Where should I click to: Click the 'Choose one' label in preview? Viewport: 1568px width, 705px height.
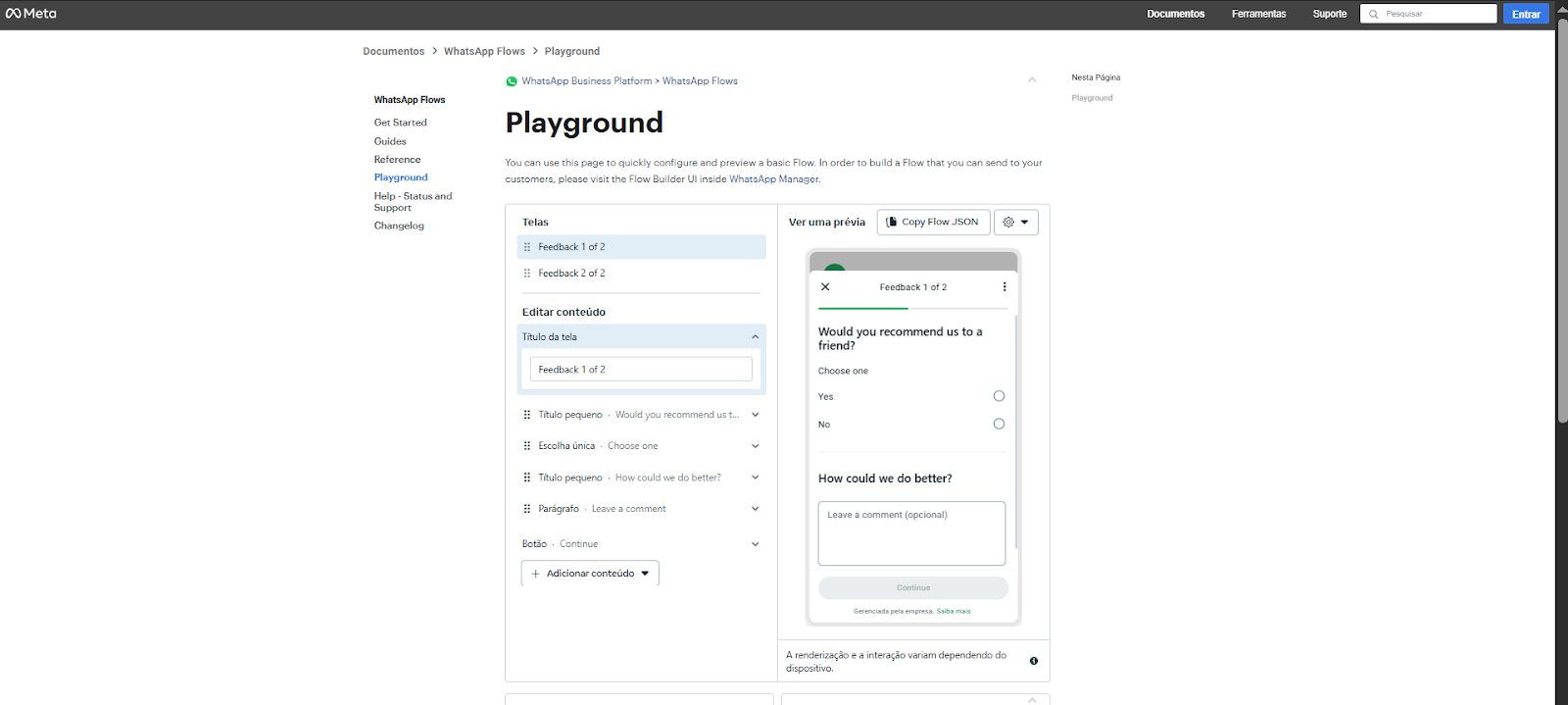point(843,372)
